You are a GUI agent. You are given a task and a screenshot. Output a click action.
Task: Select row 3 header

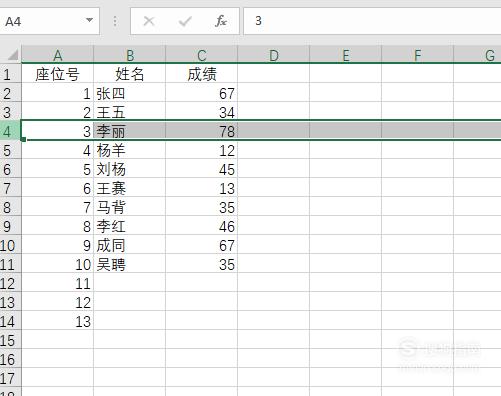[10, 112]
